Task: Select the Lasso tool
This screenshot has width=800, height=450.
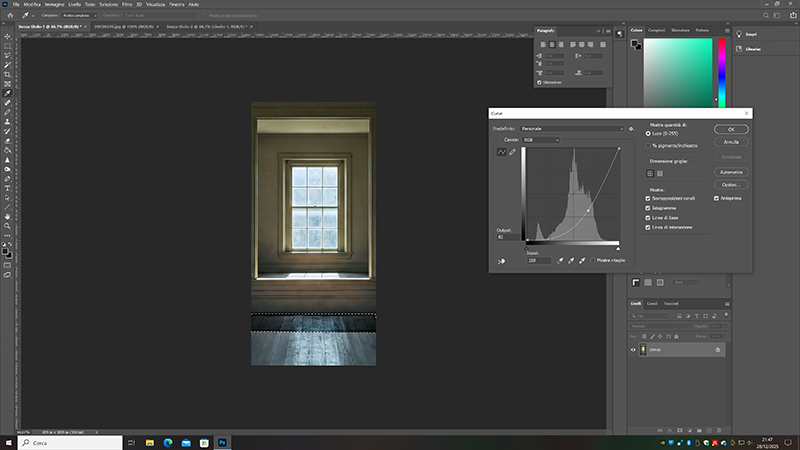Action: pos(7,56)
